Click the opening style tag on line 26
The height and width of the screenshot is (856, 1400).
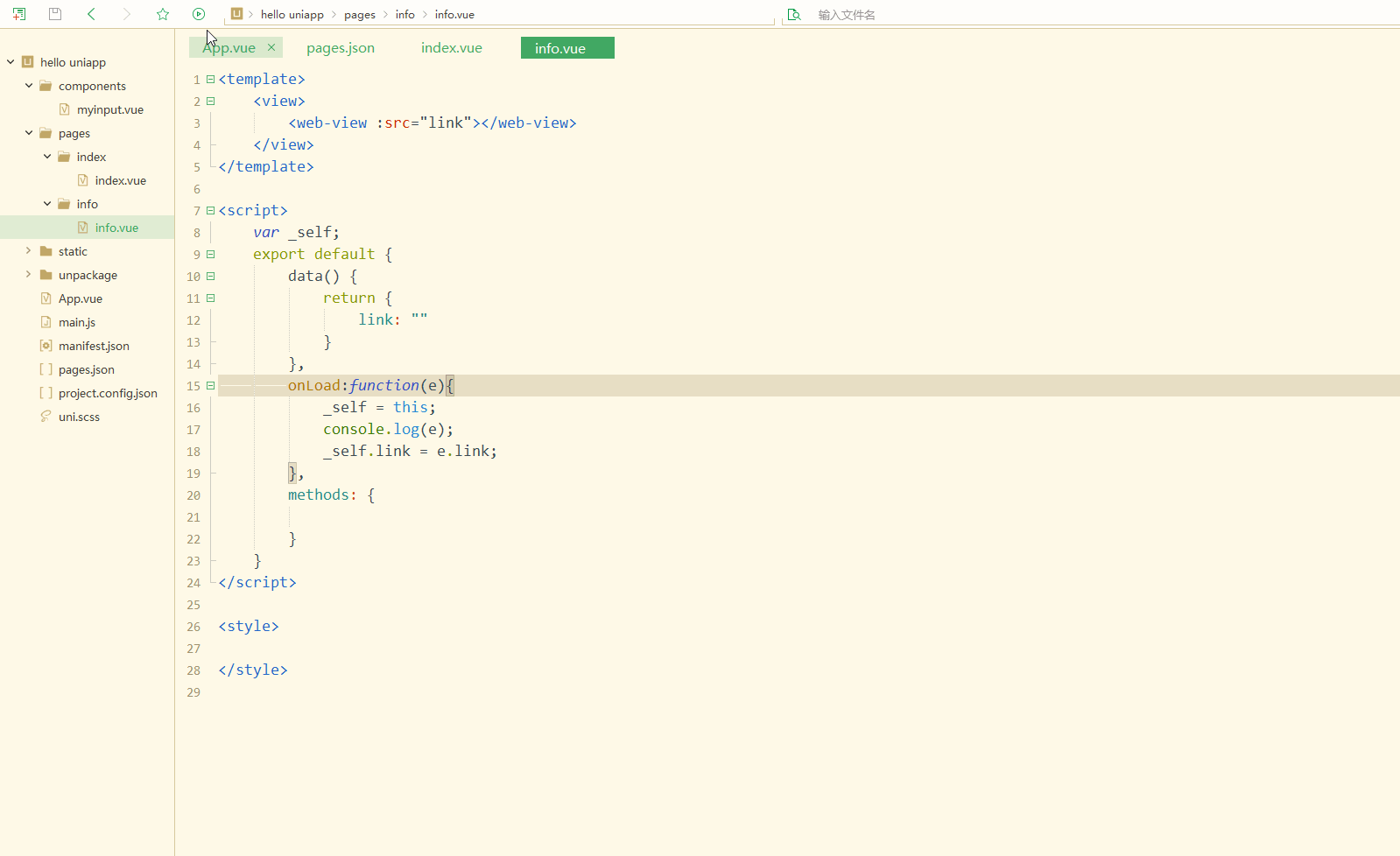click(249, 627)
